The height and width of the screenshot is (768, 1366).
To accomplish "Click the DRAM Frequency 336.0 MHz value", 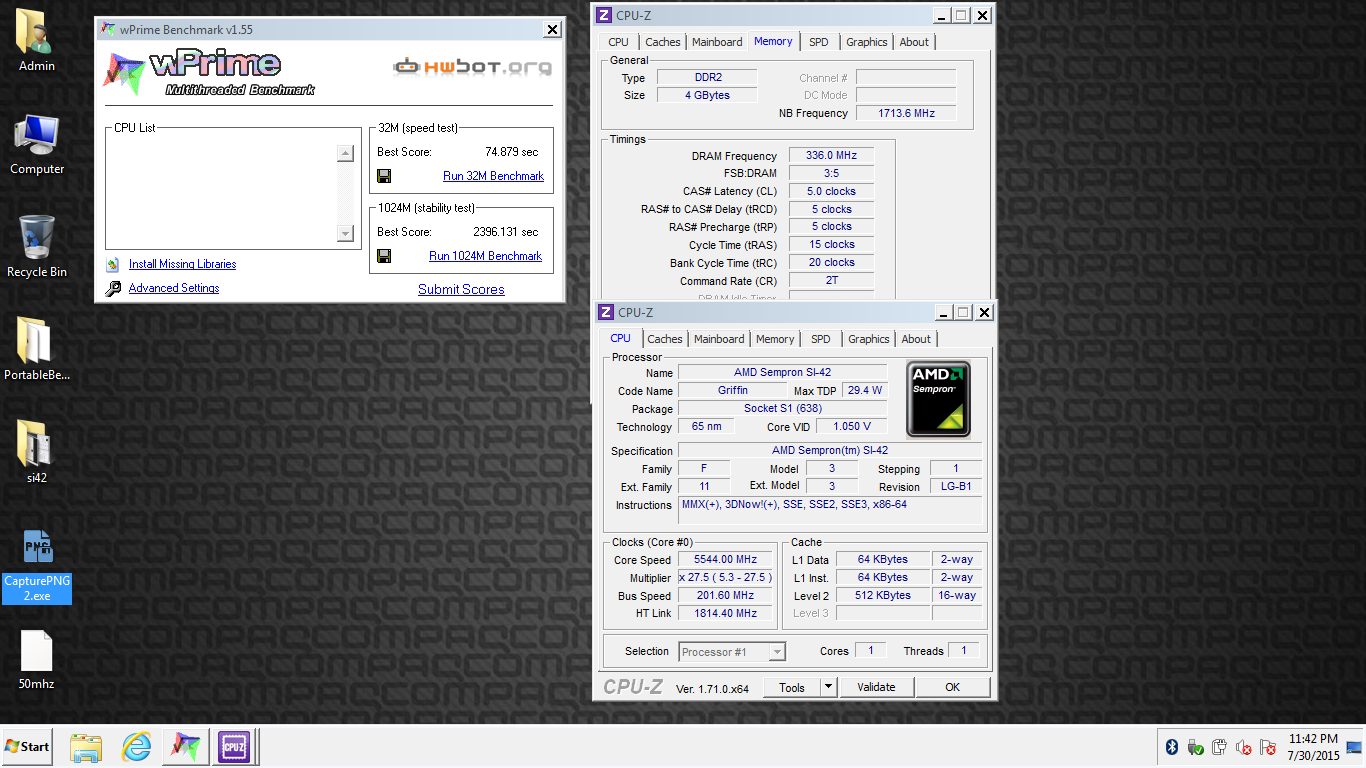I will tap(831, 156).
